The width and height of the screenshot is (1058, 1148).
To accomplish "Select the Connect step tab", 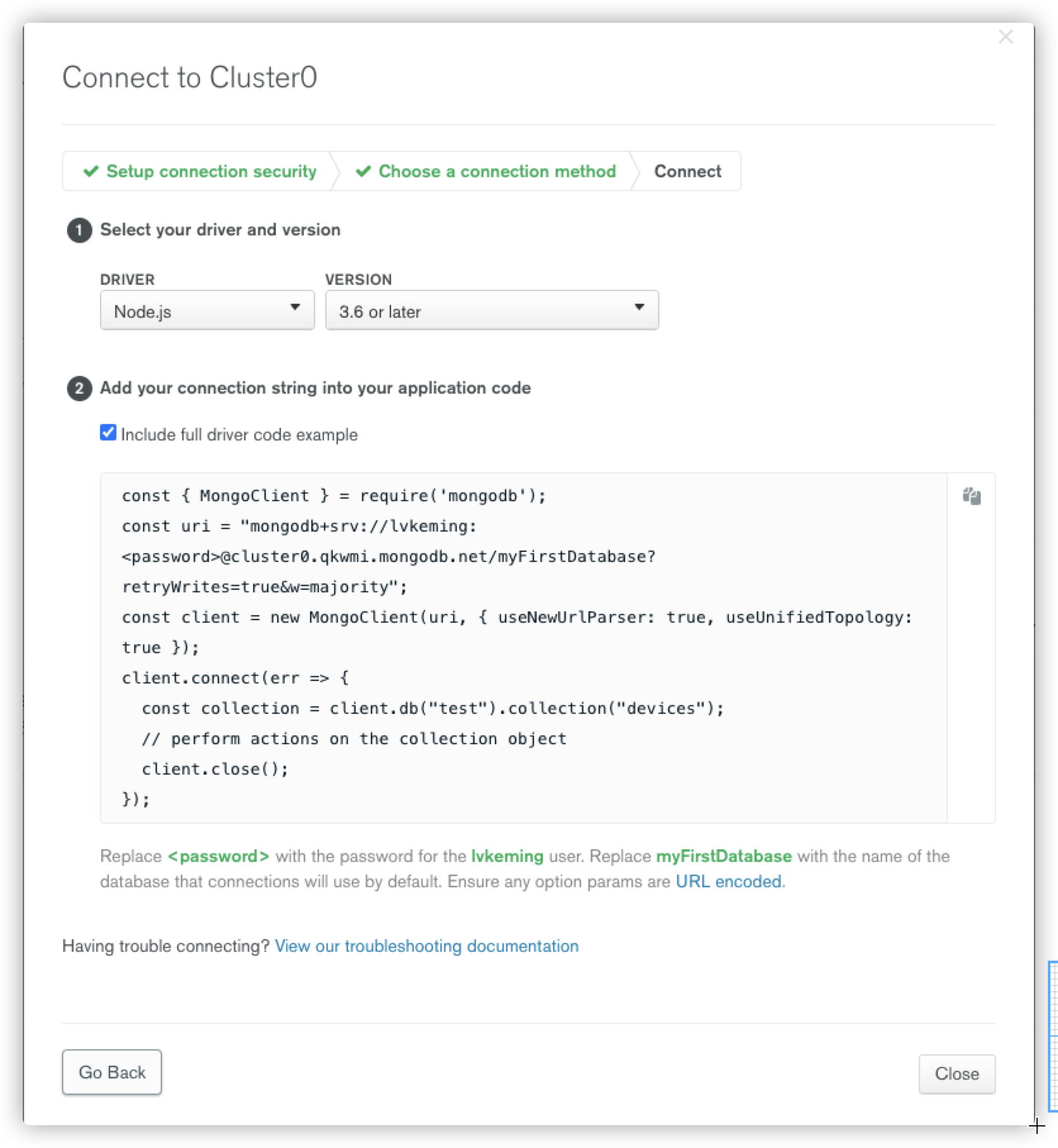I will [687, 172].
